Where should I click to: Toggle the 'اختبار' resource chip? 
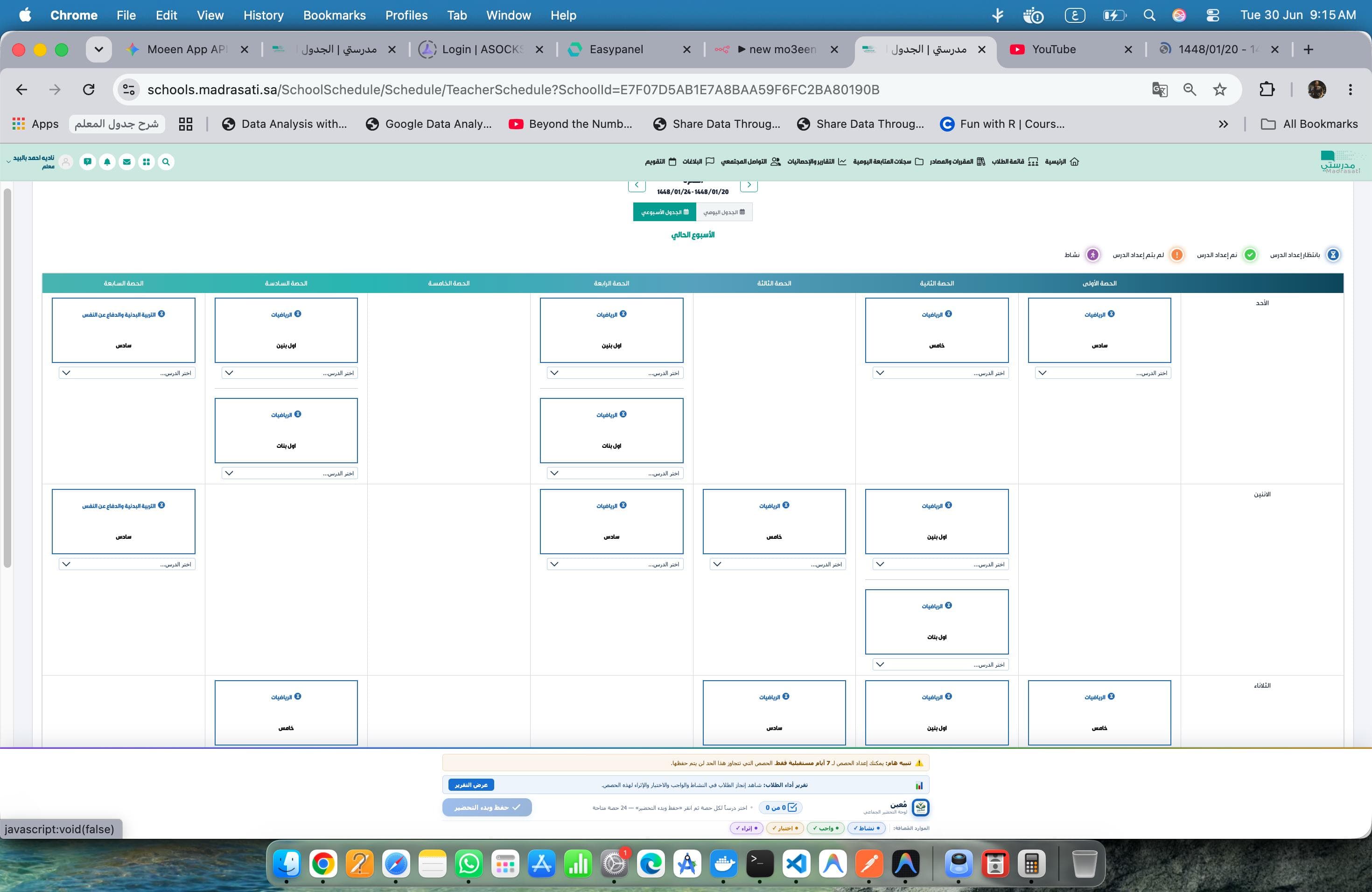pos(784,828)
